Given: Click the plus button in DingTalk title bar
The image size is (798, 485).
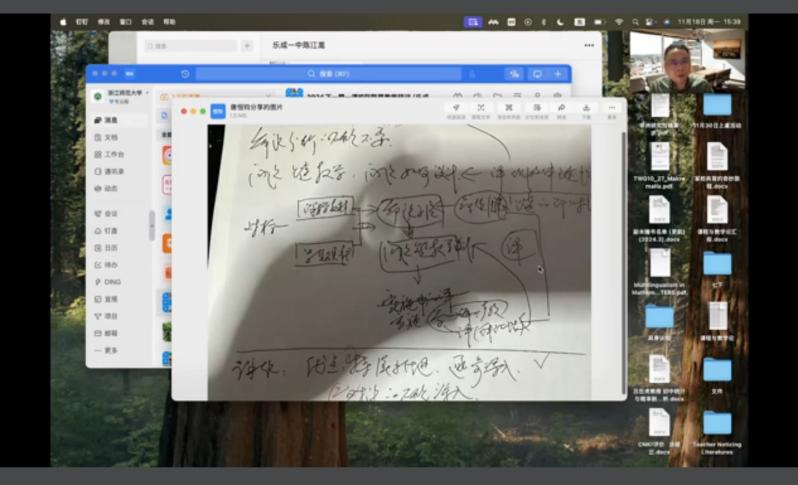Looking at the screenshot, I should point(558,74).
